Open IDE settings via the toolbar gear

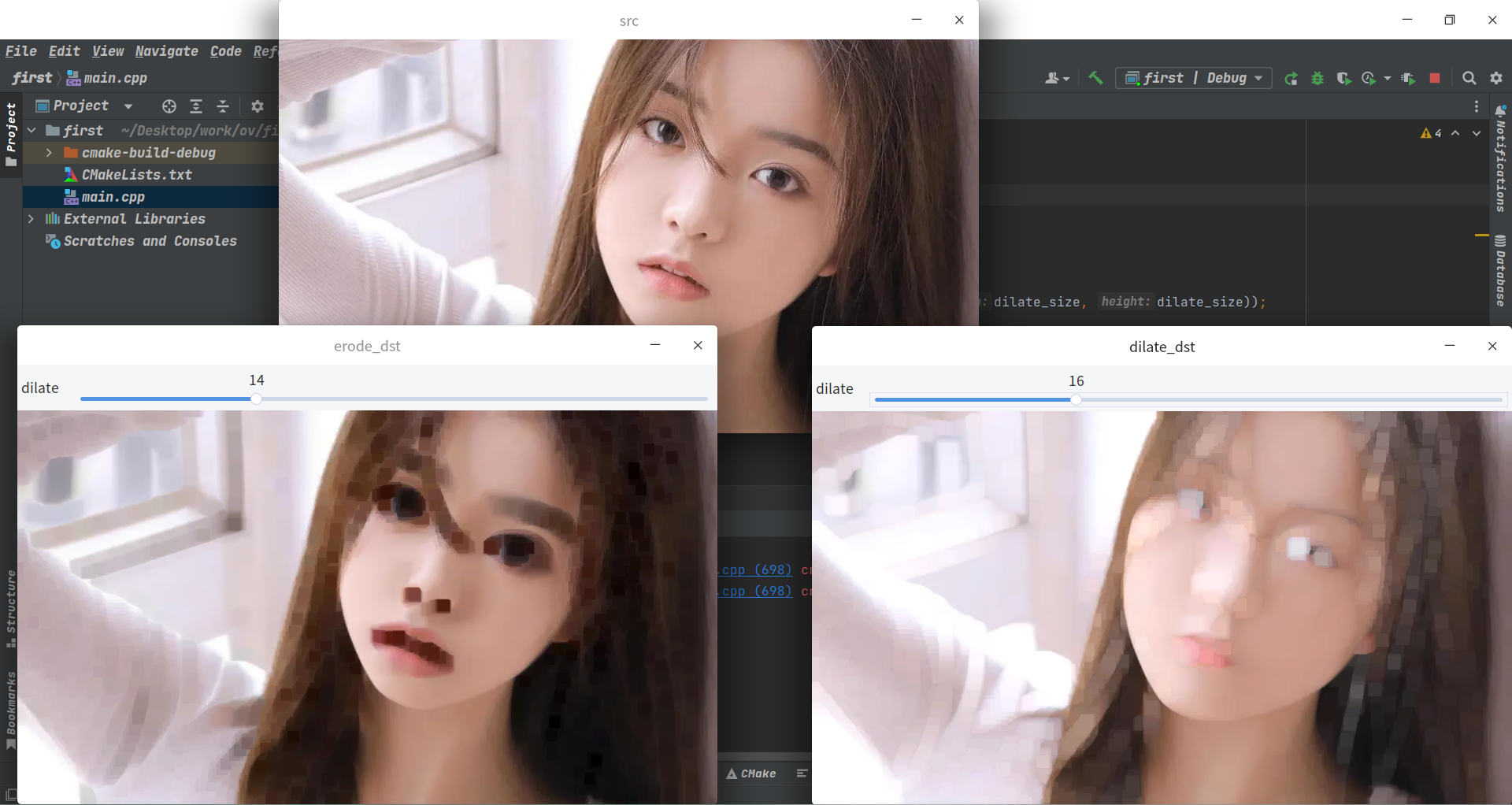tap(1496, 78)
